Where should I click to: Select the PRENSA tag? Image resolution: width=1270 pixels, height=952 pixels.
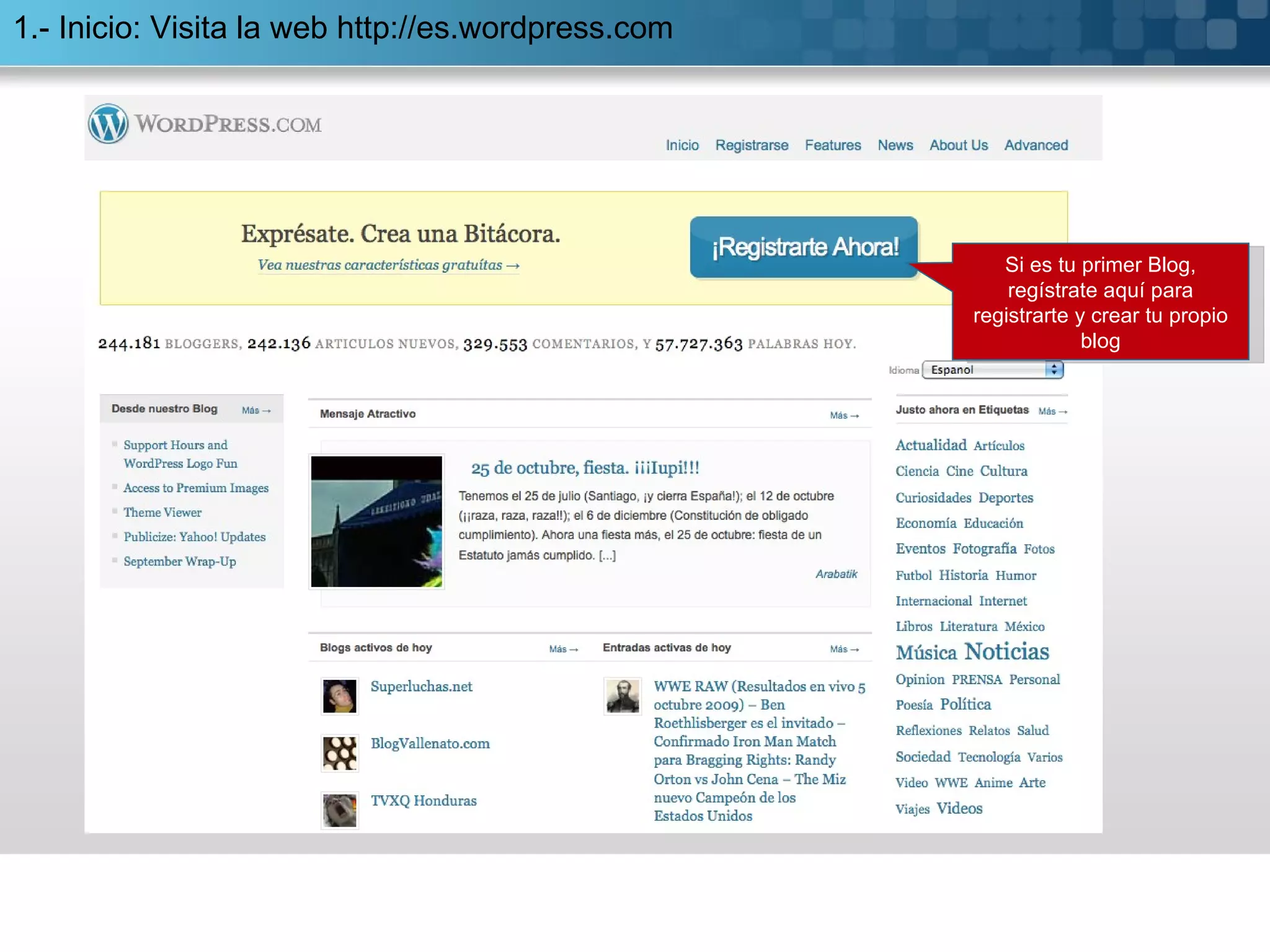[977, 679]
